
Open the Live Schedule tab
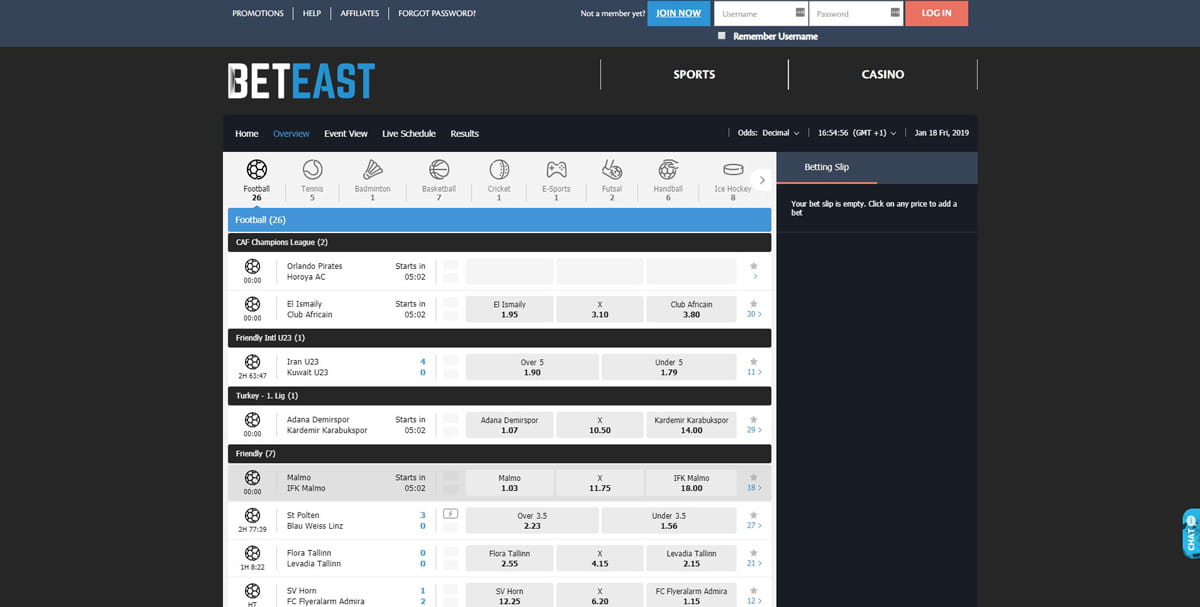point(409,133)
